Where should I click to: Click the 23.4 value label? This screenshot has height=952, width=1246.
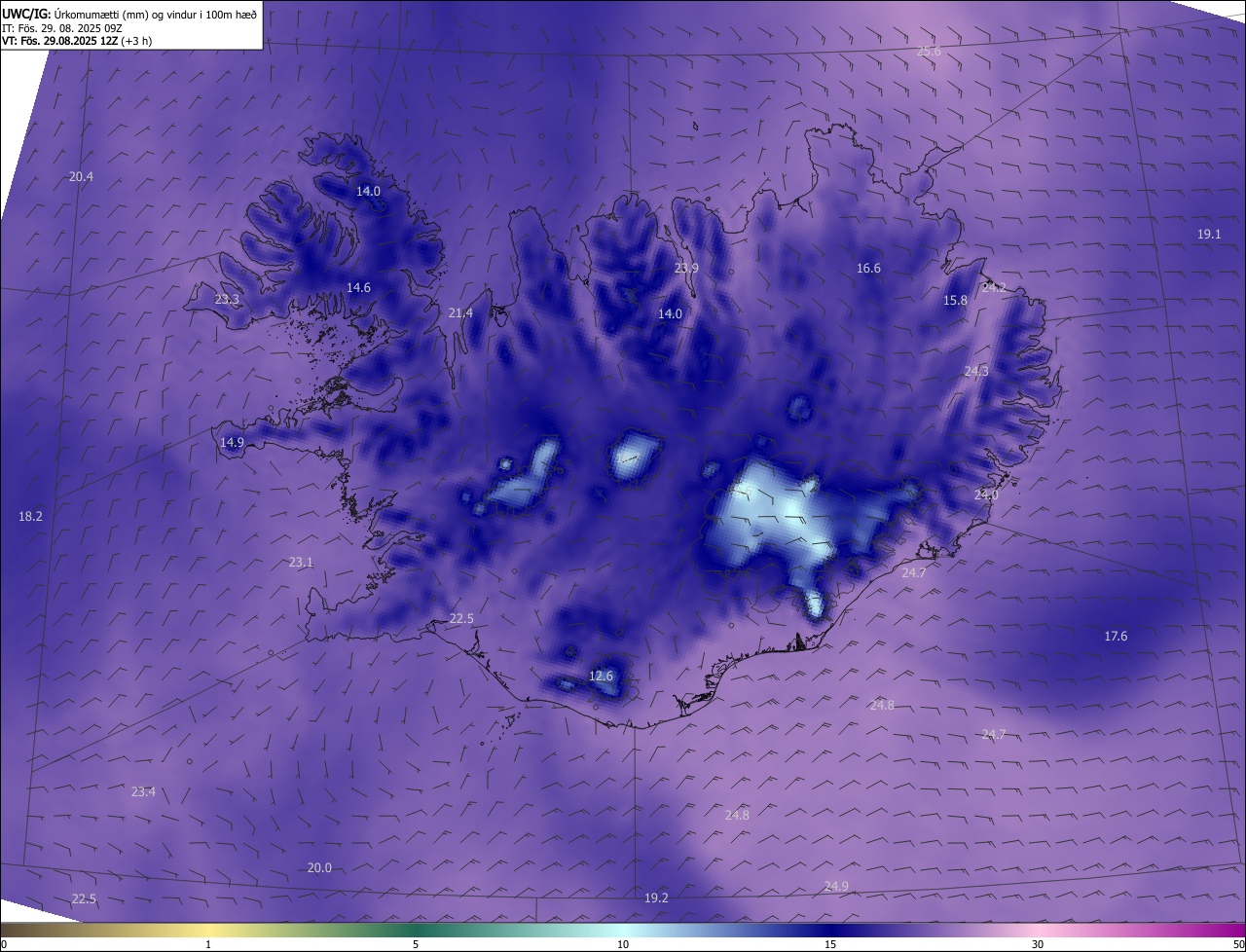tap(143, 791)
